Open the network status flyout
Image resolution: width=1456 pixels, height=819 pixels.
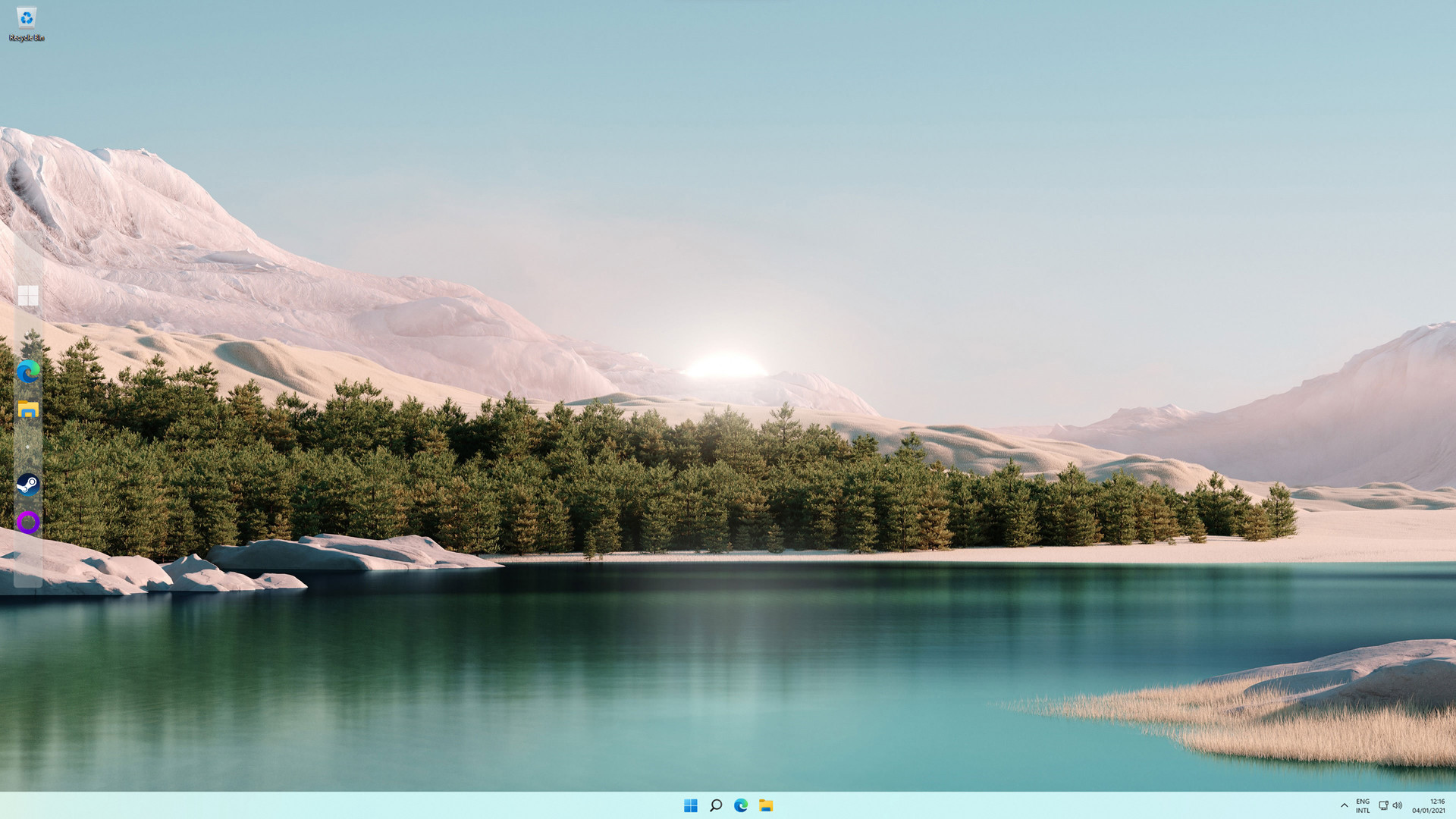[1384, 806]
